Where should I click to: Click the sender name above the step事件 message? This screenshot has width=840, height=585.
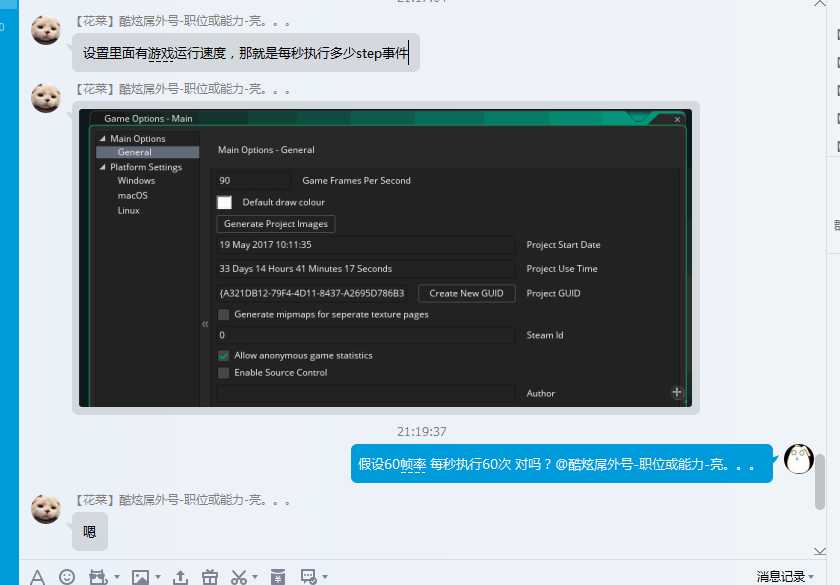coord(182,21)
